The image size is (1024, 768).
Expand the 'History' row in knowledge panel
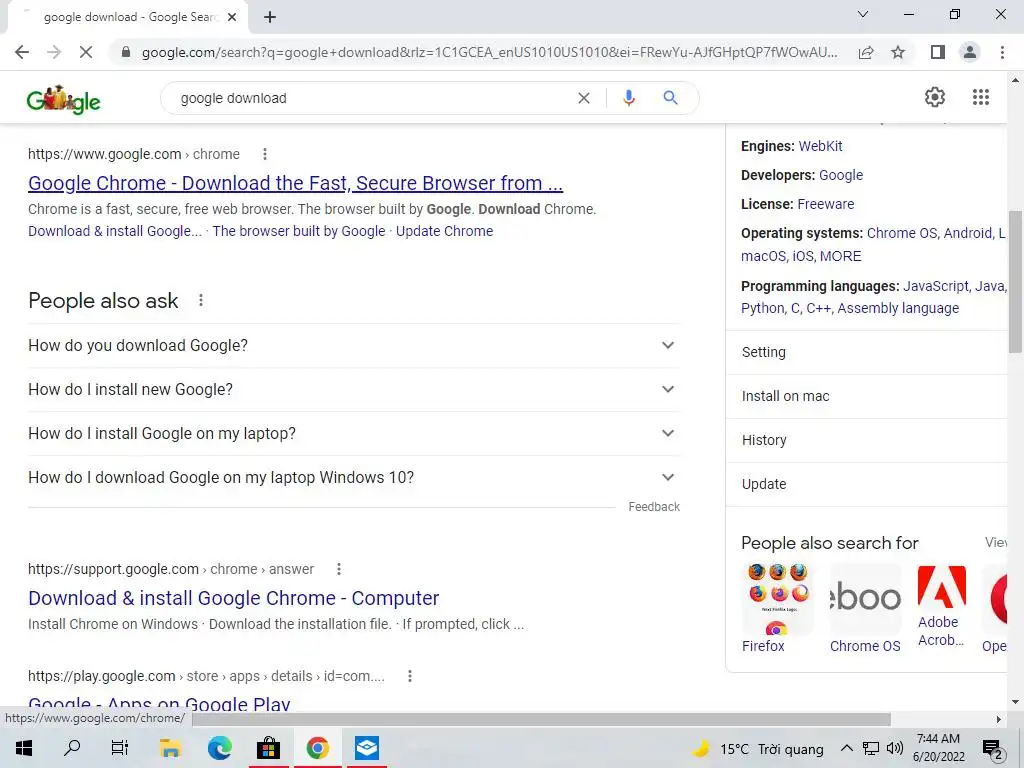coord(866,440)
